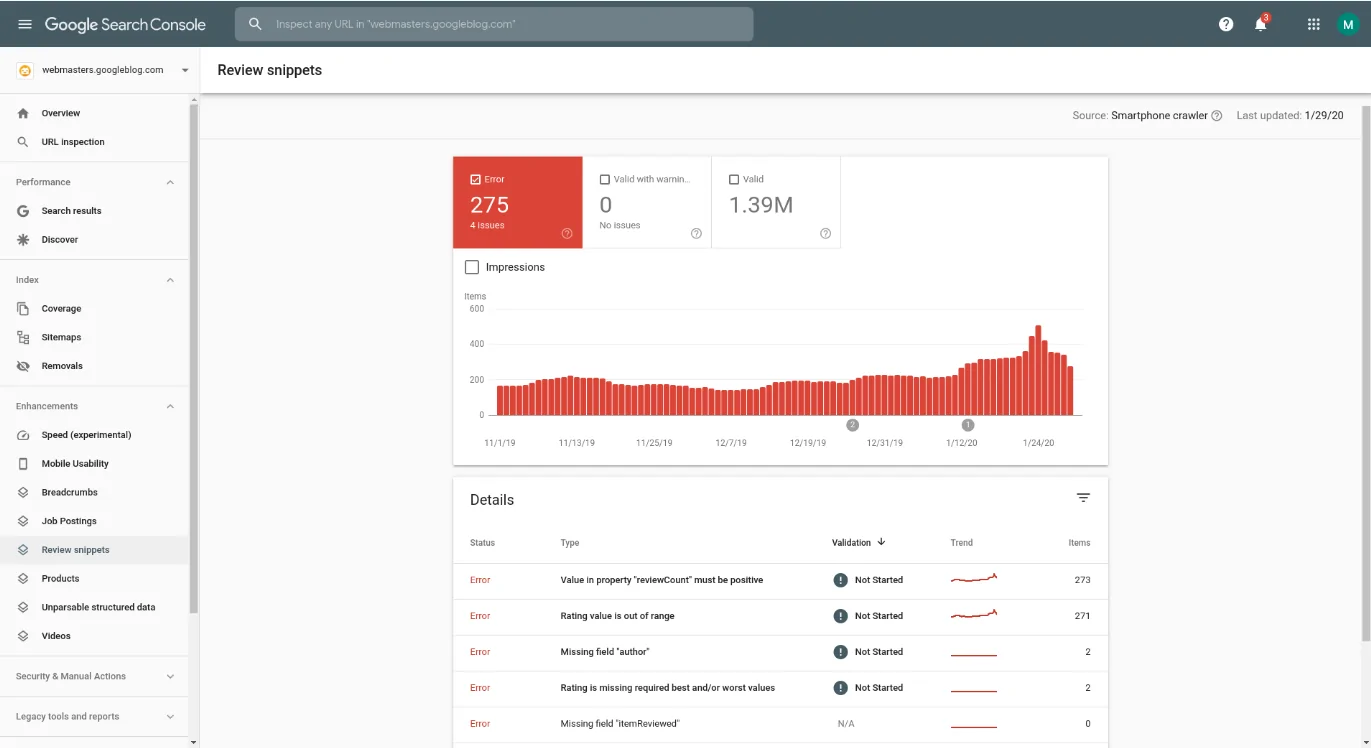Enable the Impressions checkbox
The height and width of the screenshot is (748, 1371).
[472, 267]
